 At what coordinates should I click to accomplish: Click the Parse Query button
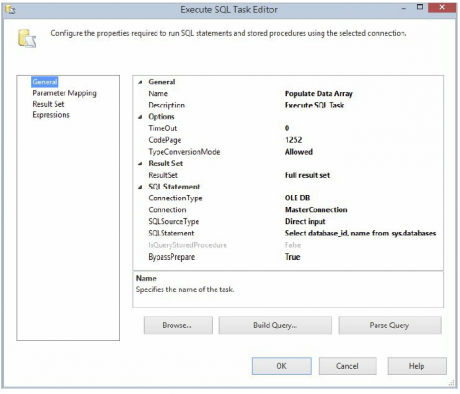pos(390,325)
